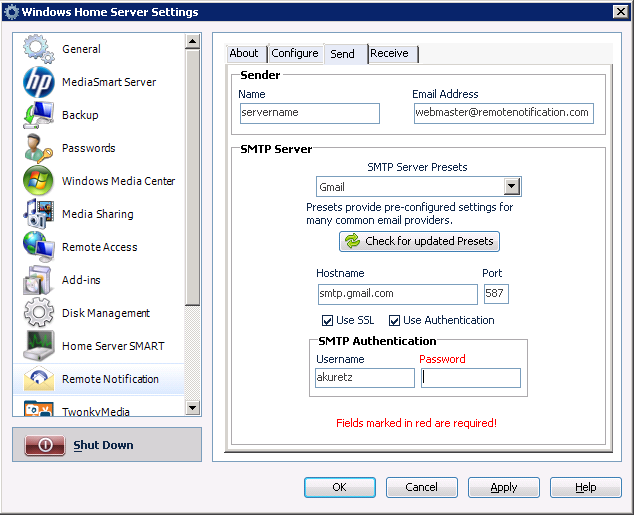This screenshot has width=634, height=515.
Task: Click the Apply button
Action: coord(504,487)
